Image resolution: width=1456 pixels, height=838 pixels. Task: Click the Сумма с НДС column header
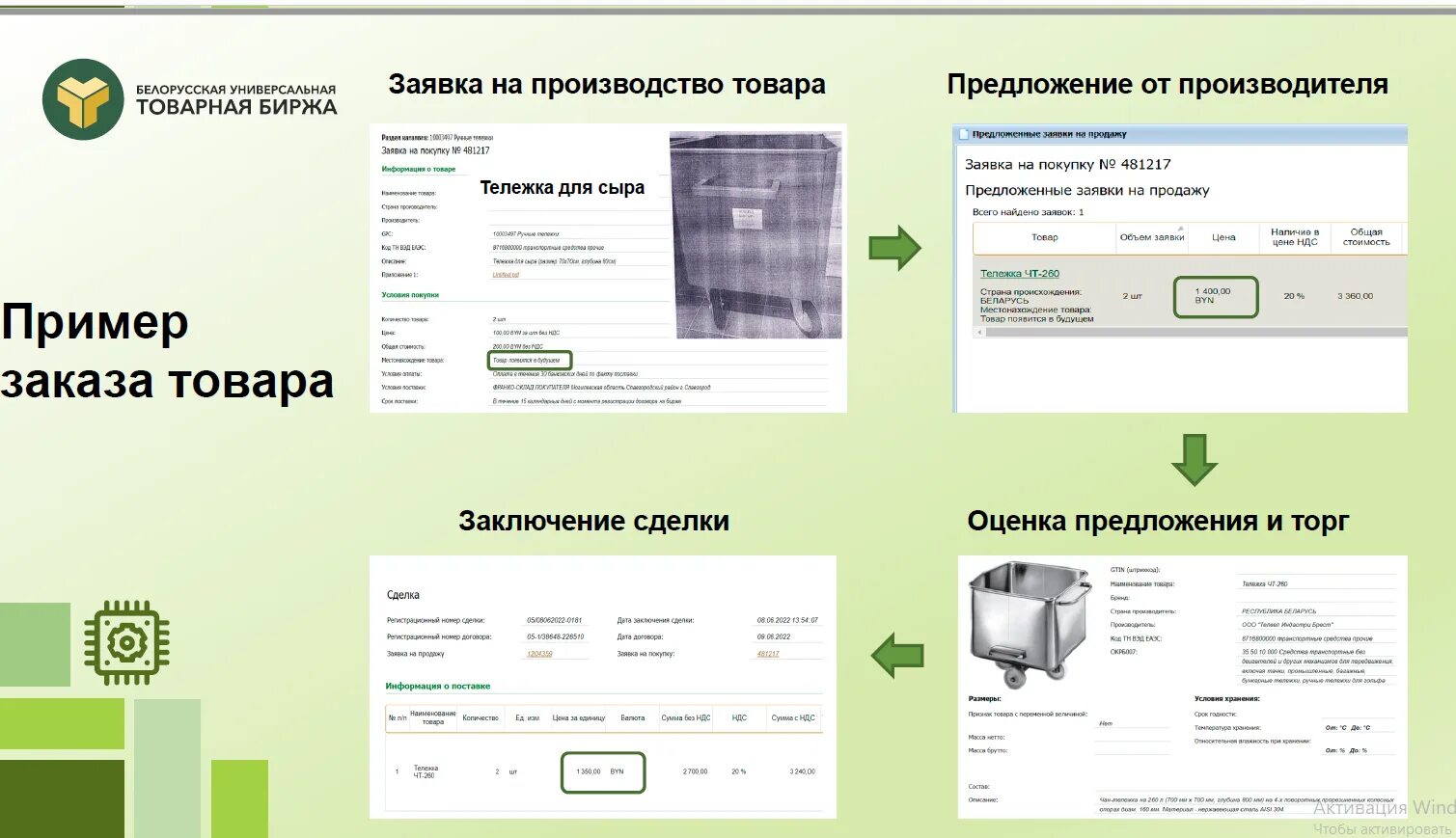[x=793, y=717]
